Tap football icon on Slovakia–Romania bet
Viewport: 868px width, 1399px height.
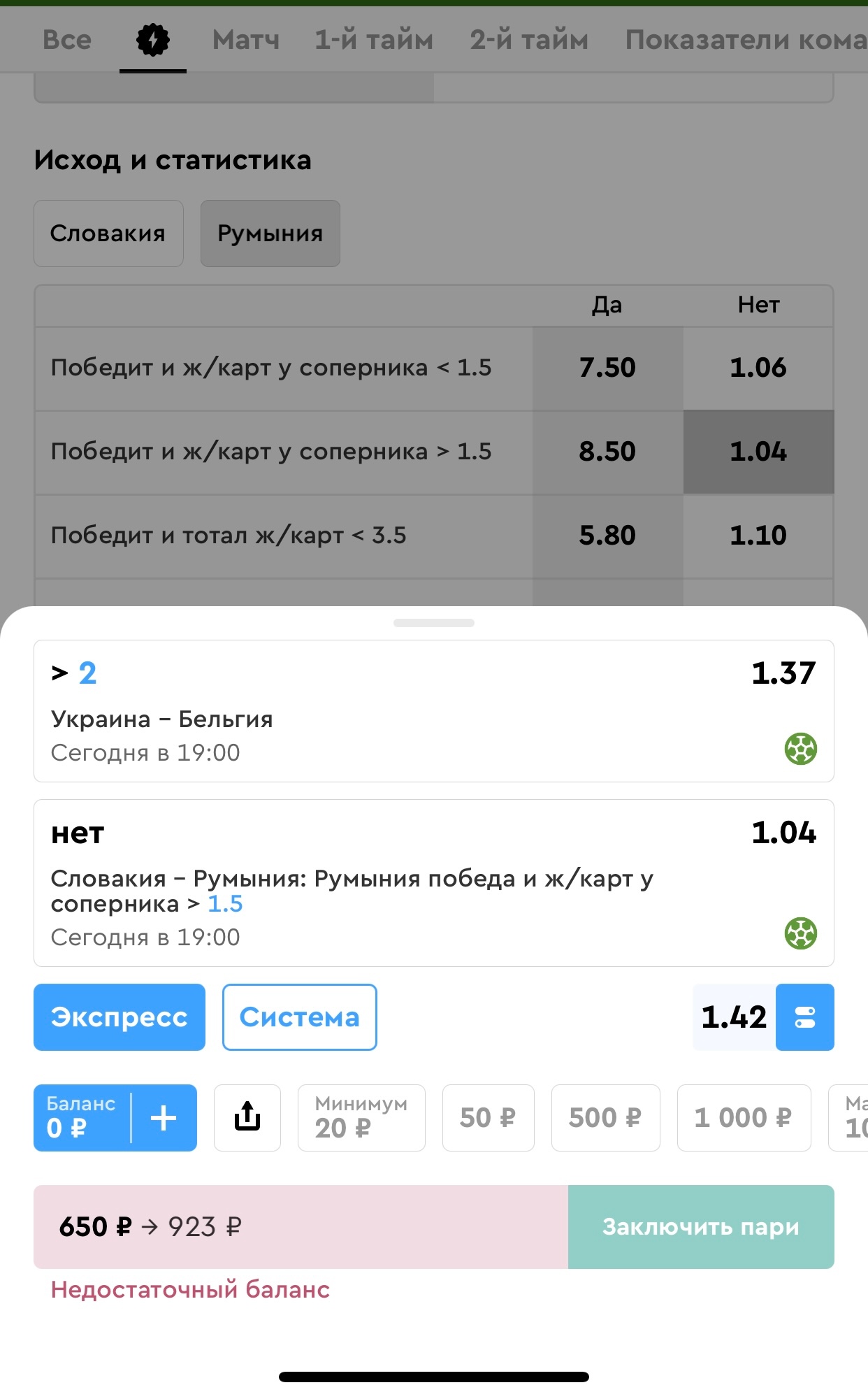[801, 933]
